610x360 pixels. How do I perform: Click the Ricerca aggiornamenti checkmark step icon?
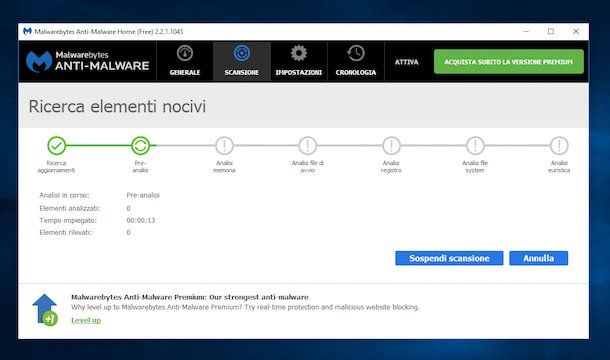coord(57,146)
